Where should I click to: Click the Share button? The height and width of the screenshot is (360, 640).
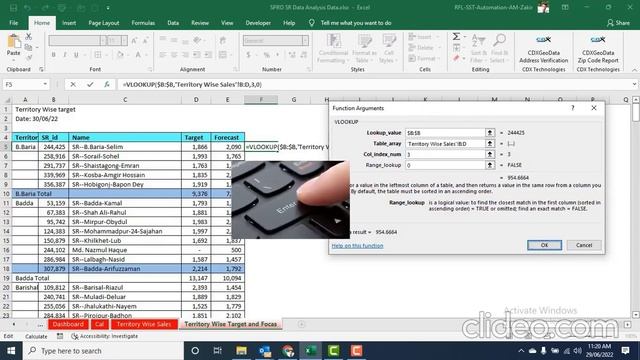pos(618,23)
